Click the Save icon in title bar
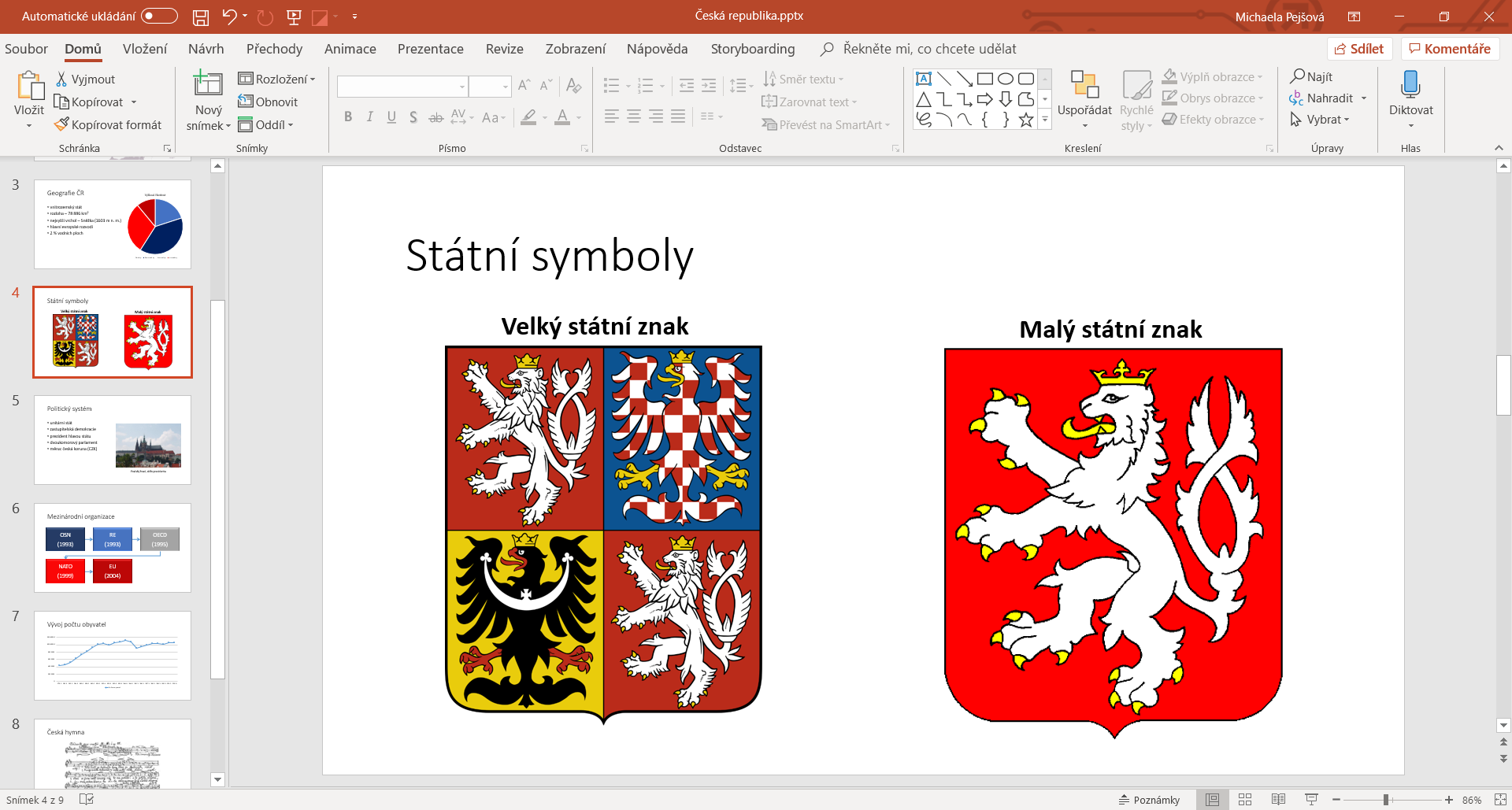The width and height of the screenshot is (1512, 810). pos(201,17)
